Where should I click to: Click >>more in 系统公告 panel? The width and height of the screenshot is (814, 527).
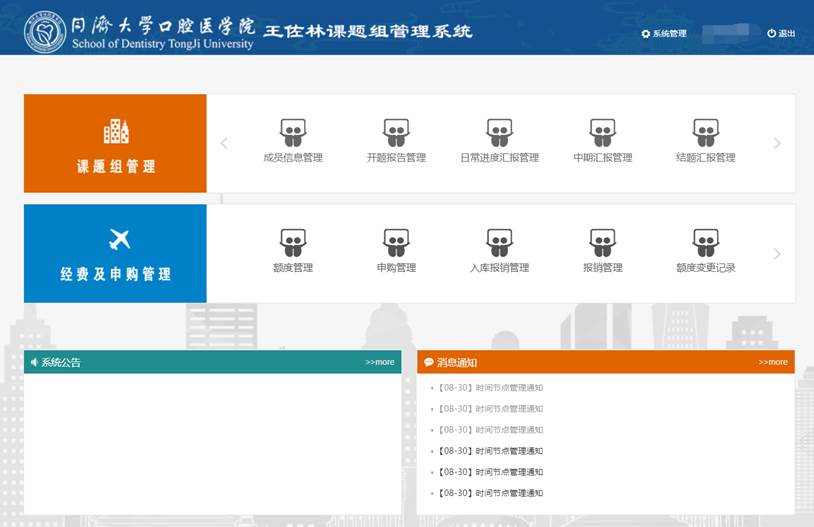[380, 362]
